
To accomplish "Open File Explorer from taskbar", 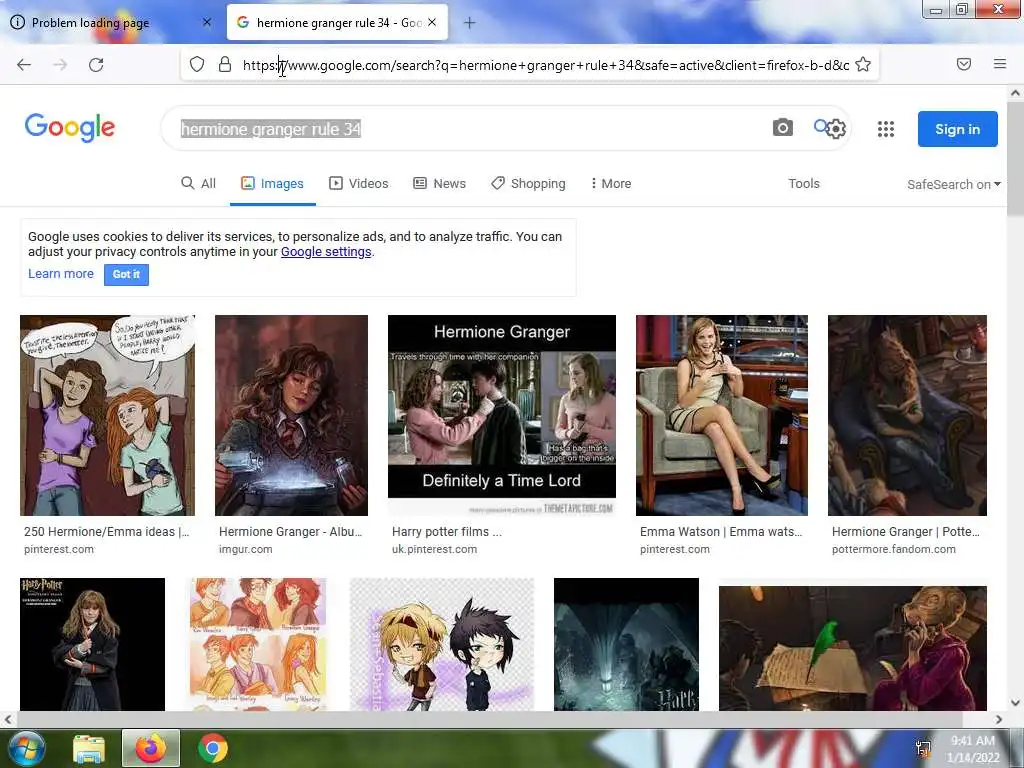I will coord(89,748).
